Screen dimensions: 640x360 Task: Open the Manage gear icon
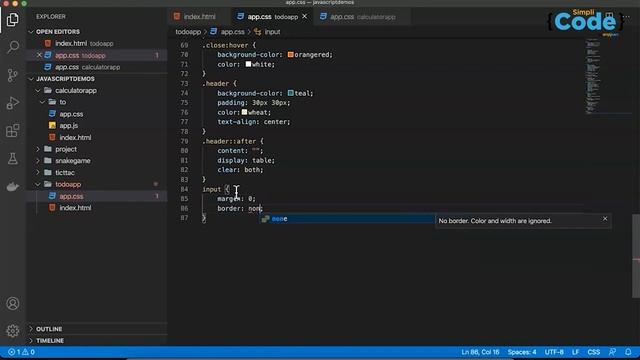pos(13,331)
